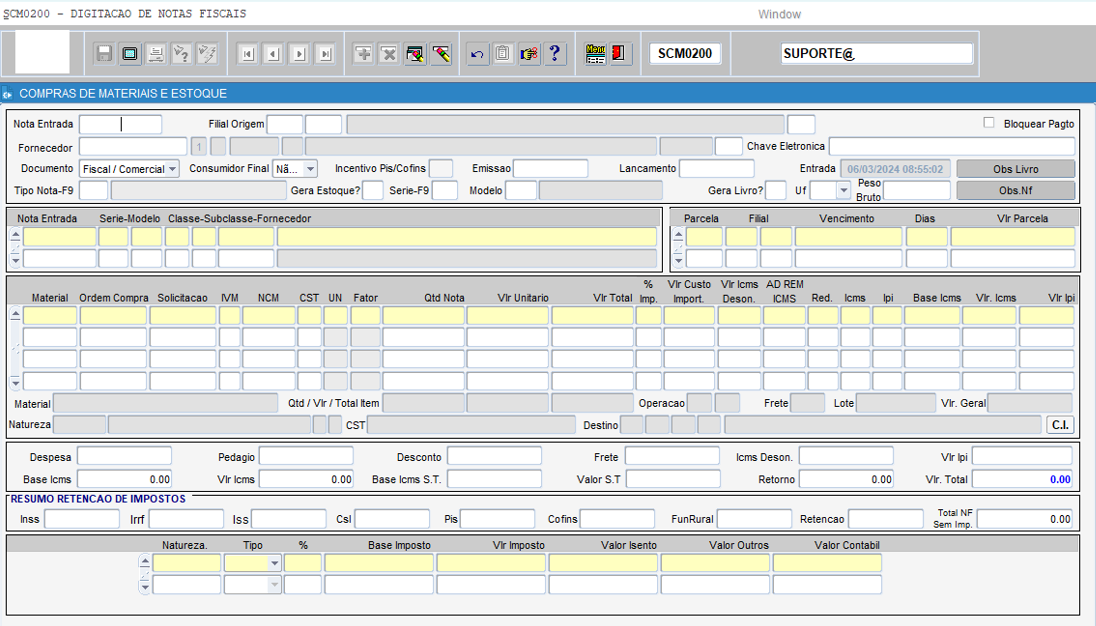Click the SUPORTE@ user field in toolbar
The width and height of the screenshot is (1096, 626).
[x=877, y=54]
